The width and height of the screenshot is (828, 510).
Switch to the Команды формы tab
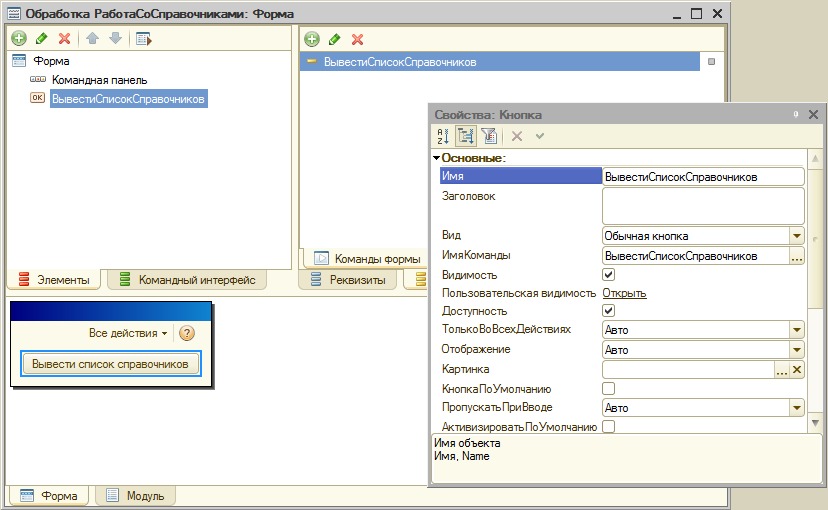coord(368,259)
